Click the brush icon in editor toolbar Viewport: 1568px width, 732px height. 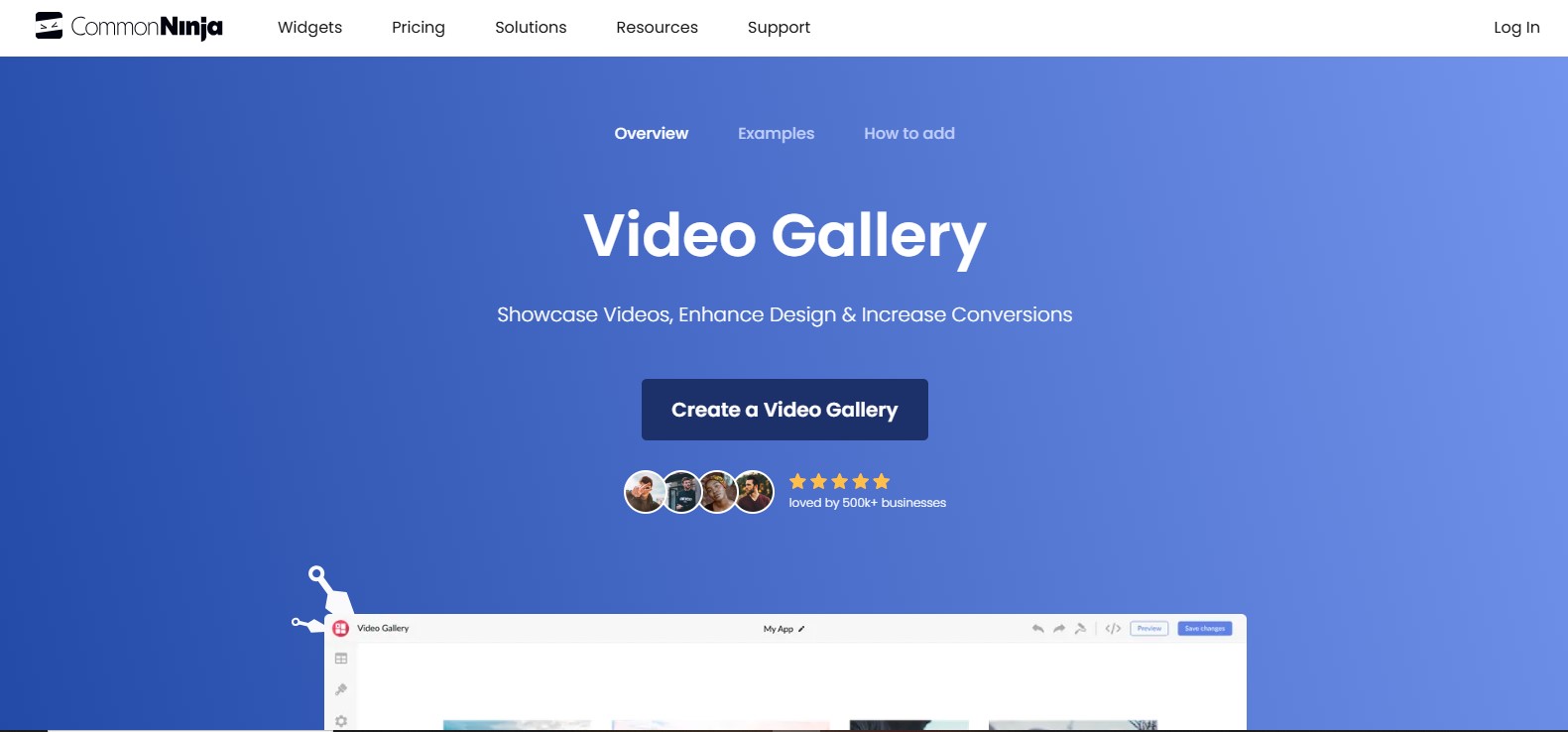tap(1081, 629)
